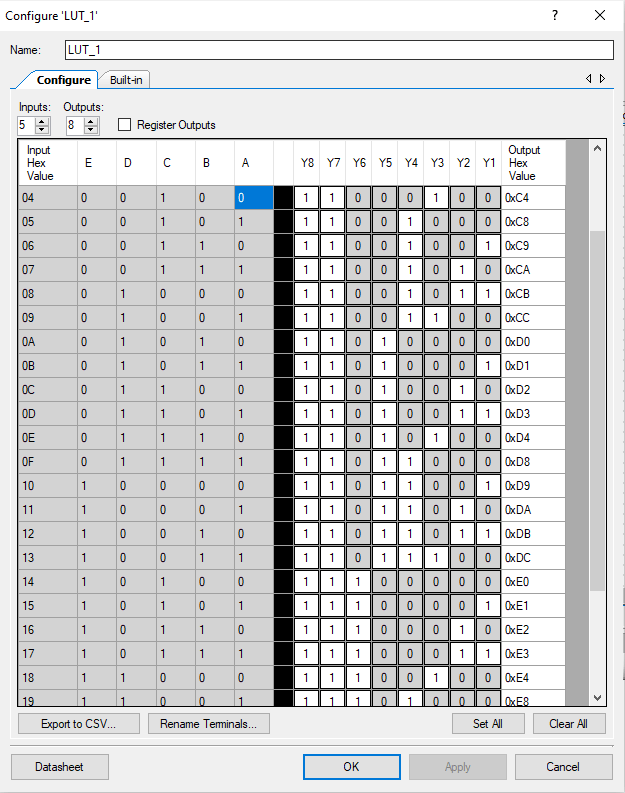Click the vertical scrollbar thumb of the table

598,410
